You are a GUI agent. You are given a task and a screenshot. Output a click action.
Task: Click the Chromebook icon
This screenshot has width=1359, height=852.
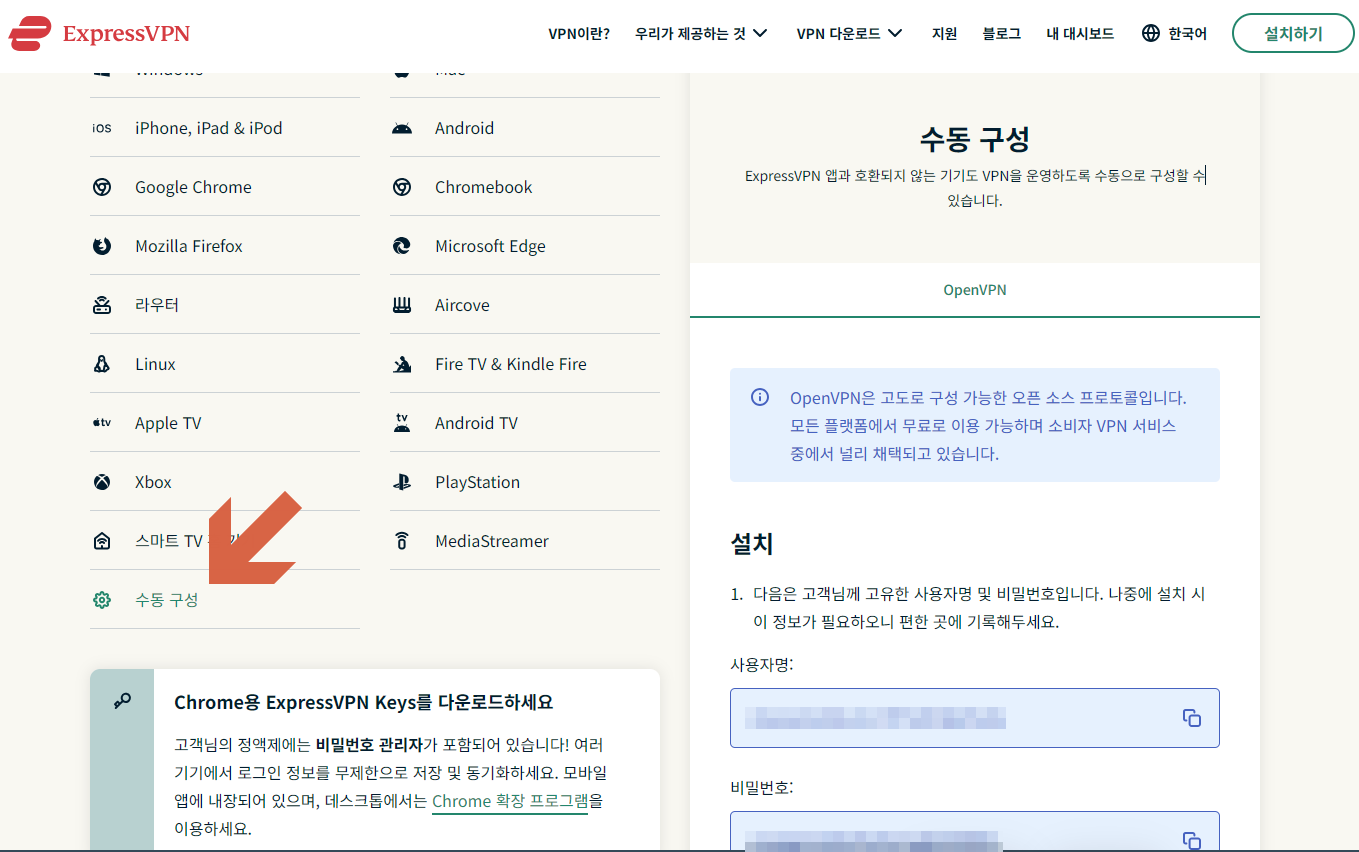point(402,187)
